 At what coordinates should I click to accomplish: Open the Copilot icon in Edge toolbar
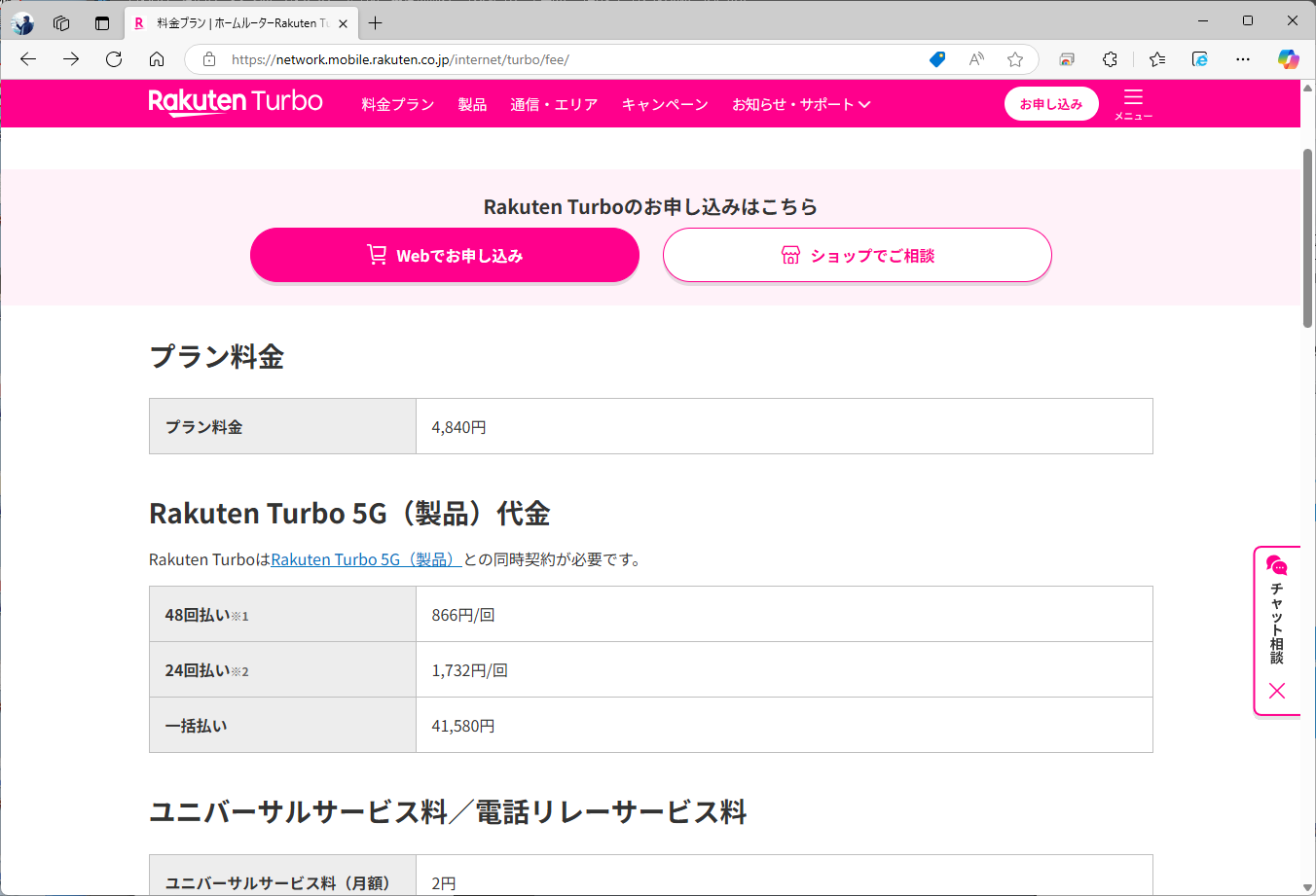(x=1287, y=59)
